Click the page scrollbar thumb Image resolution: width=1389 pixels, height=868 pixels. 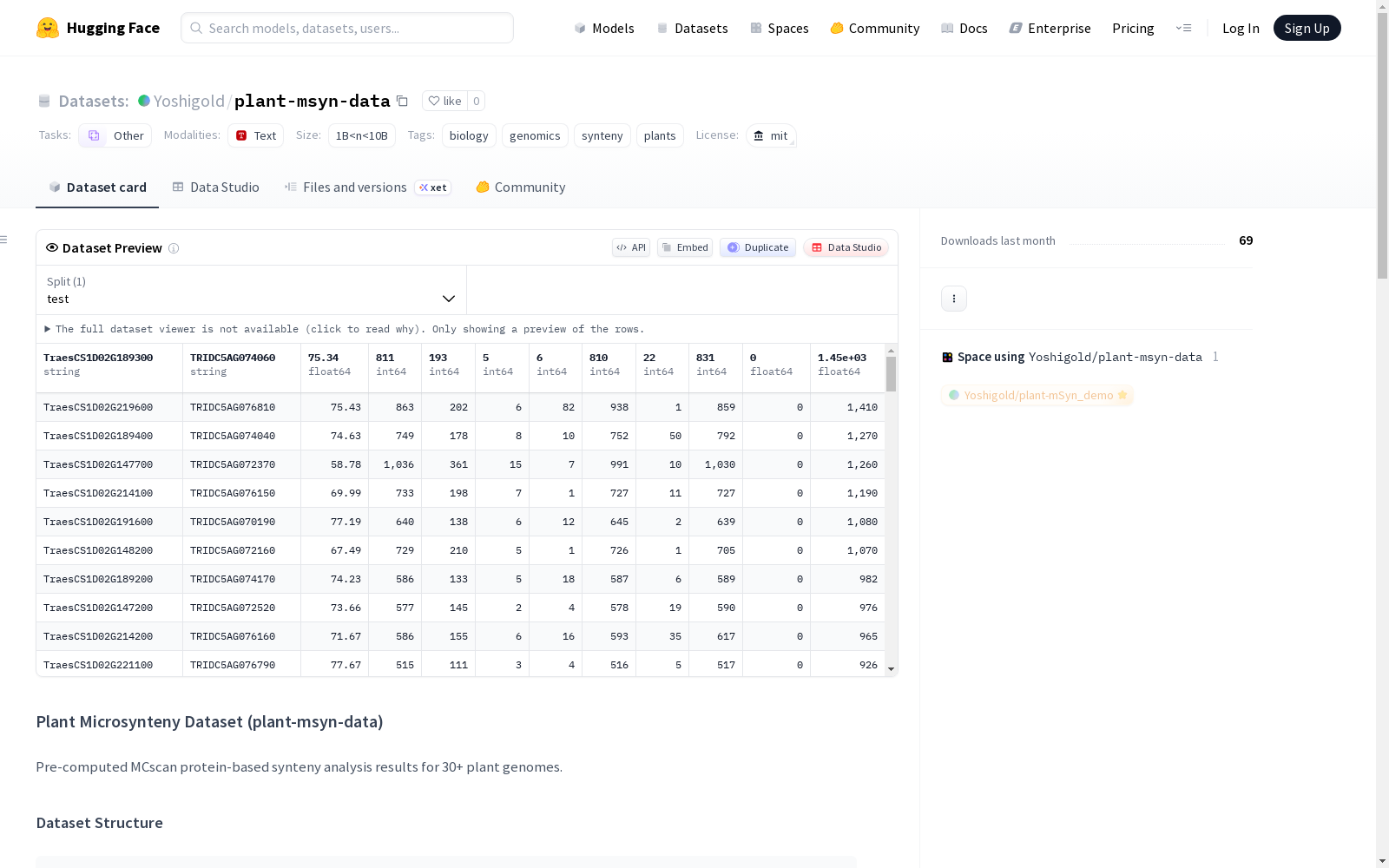(x=1382, y=146)
